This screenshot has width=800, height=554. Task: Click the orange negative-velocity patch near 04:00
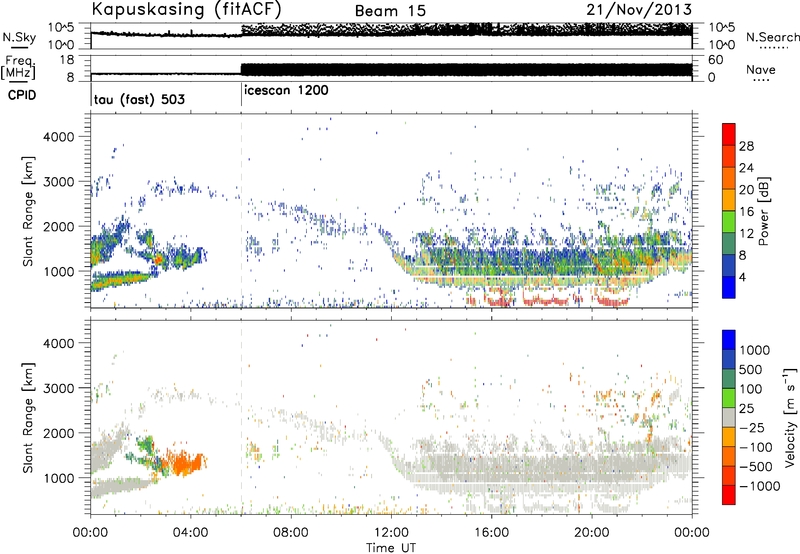click(186, 463)
